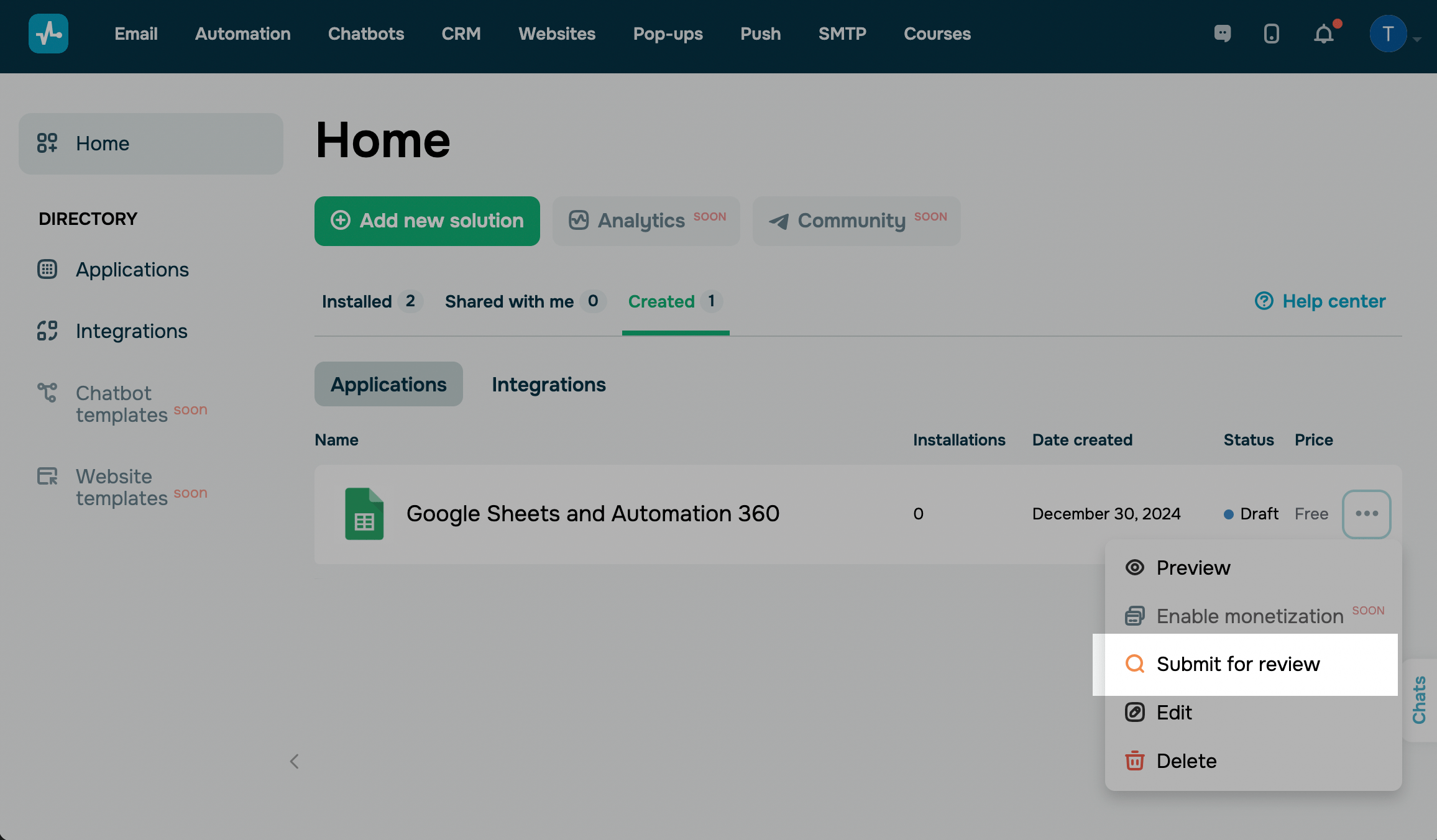The width and height of the screenshot is (1437, 840).
Task: Open the notifications bell
Action: point(1325,34)
